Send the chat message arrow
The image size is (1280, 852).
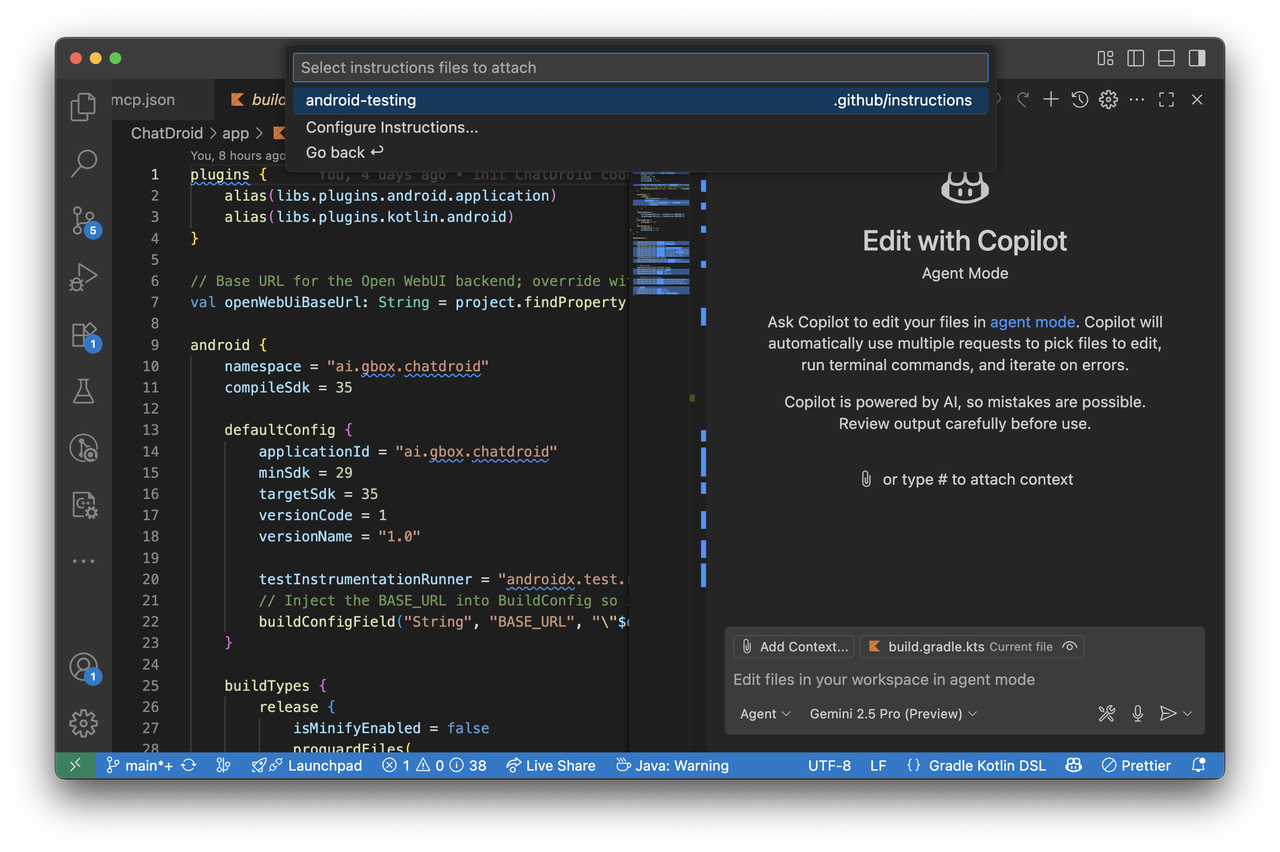[x=1167, y=713]
